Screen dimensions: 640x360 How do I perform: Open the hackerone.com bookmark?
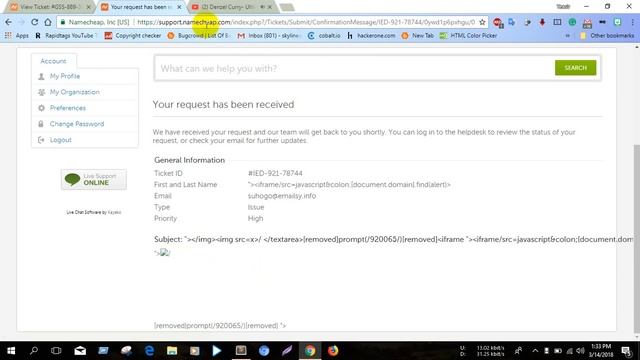(371, 36)
